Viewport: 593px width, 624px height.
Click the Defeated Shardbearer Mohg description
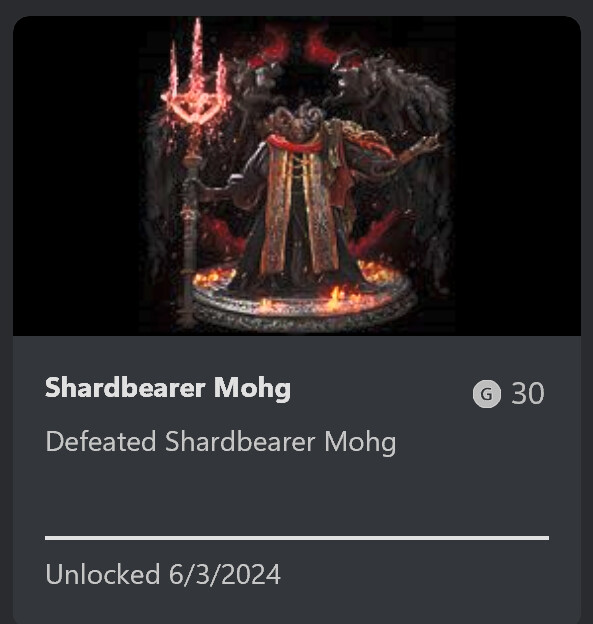(x=220, y=442)
